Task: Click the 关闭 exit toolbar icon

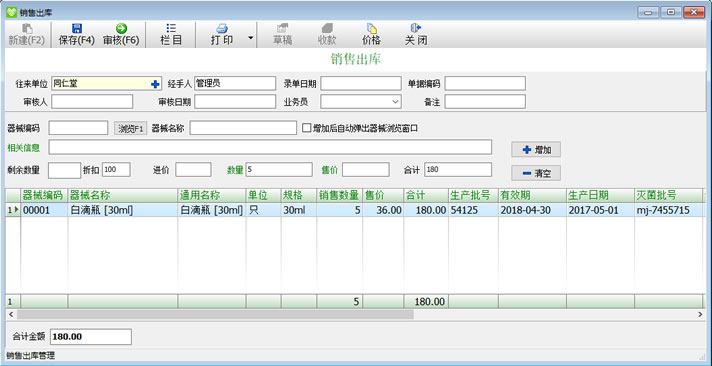Action: (416, 28)
